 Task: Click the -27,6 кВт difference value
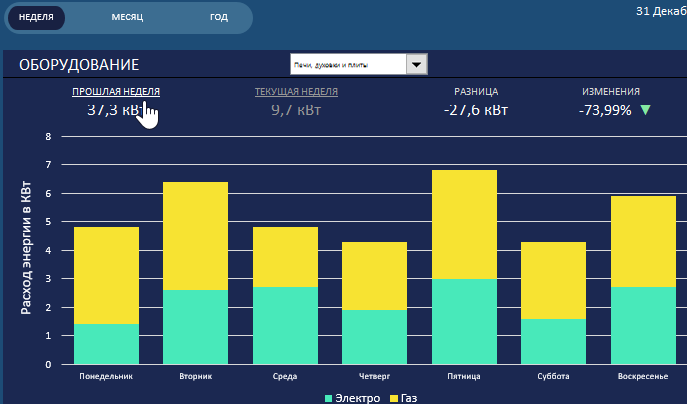[475, 110]
